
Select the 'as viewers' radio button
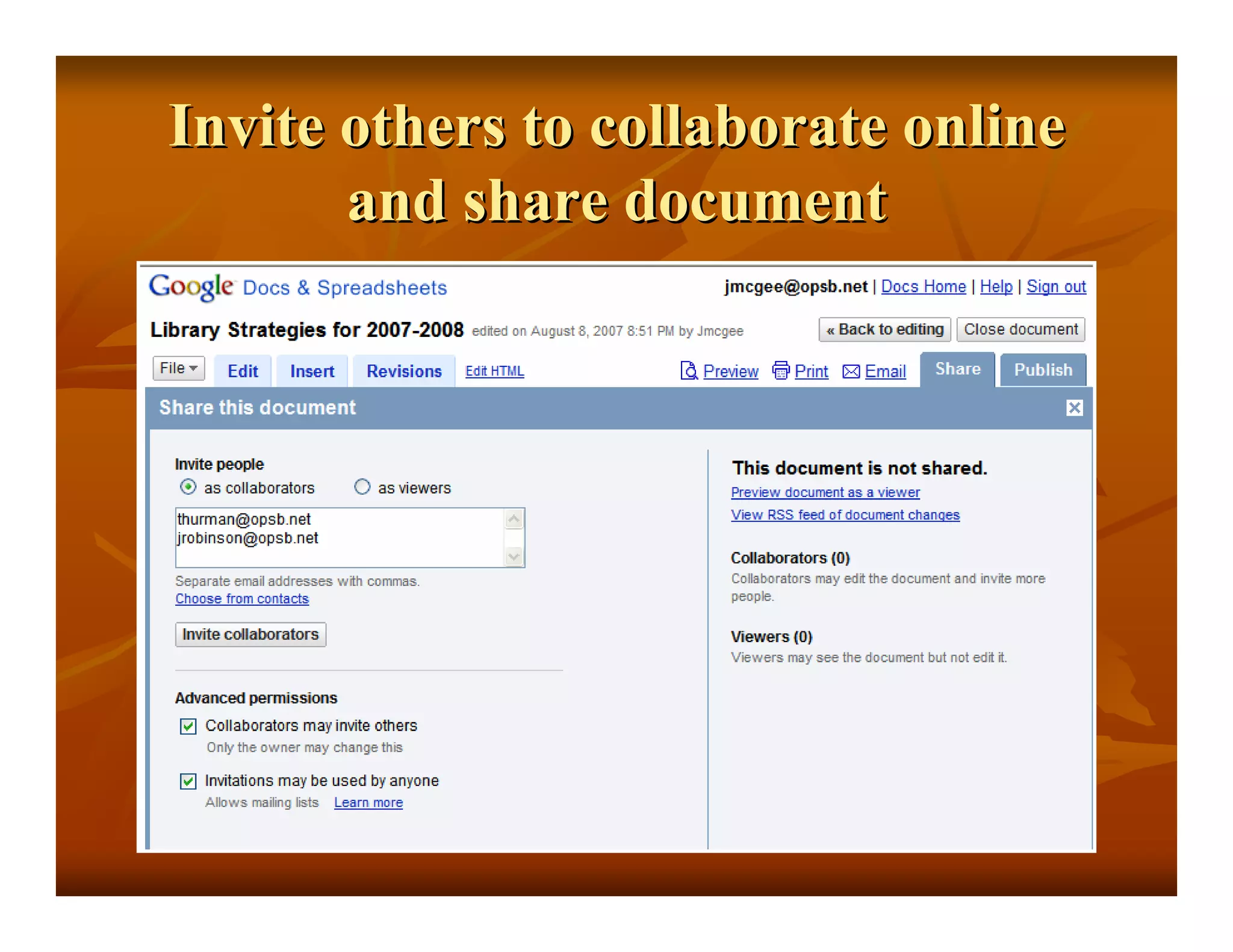362,487
